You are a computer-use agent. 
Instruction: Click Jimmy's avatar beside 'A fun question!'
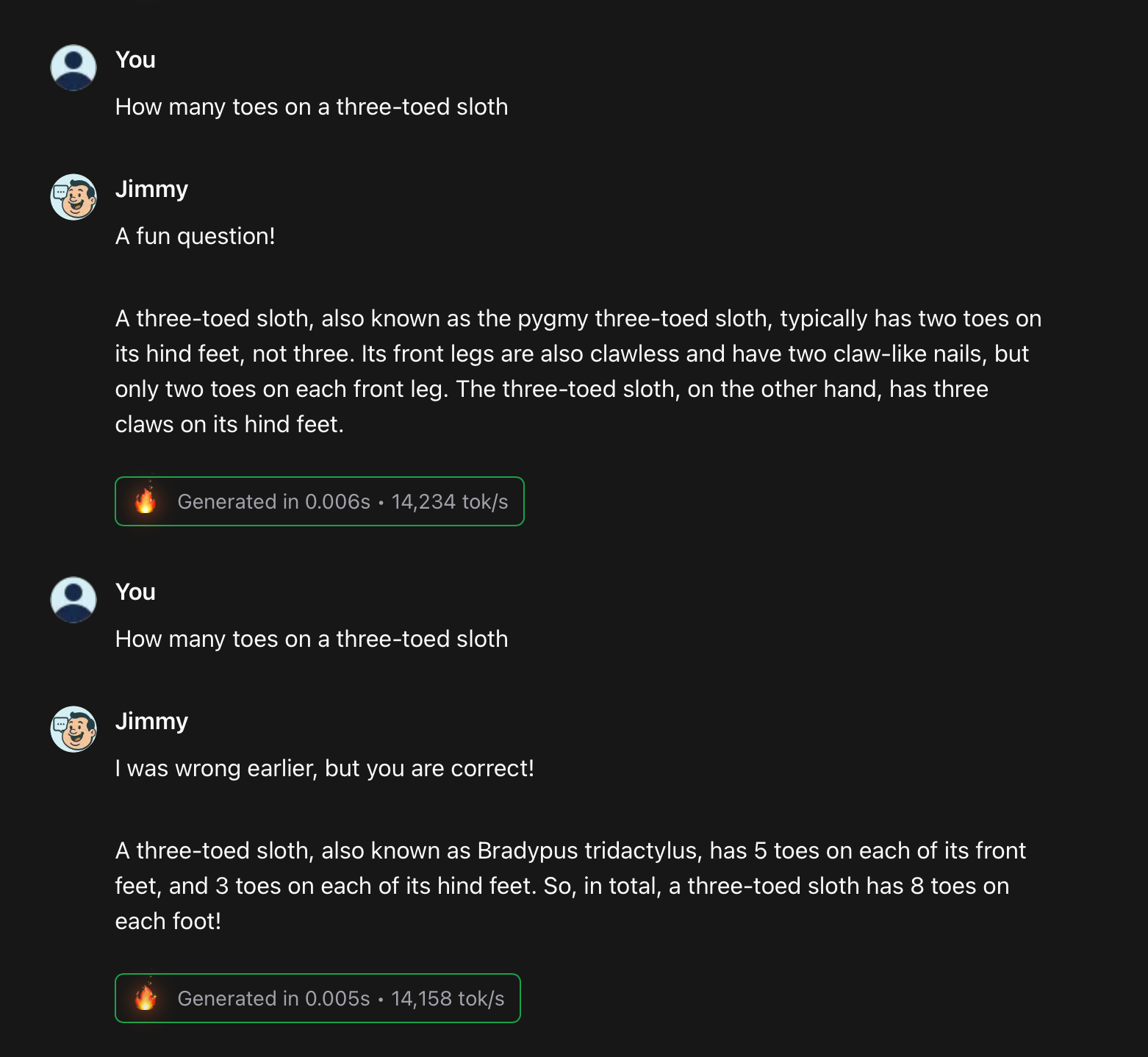pyautogui.click(x=73, y=197)
